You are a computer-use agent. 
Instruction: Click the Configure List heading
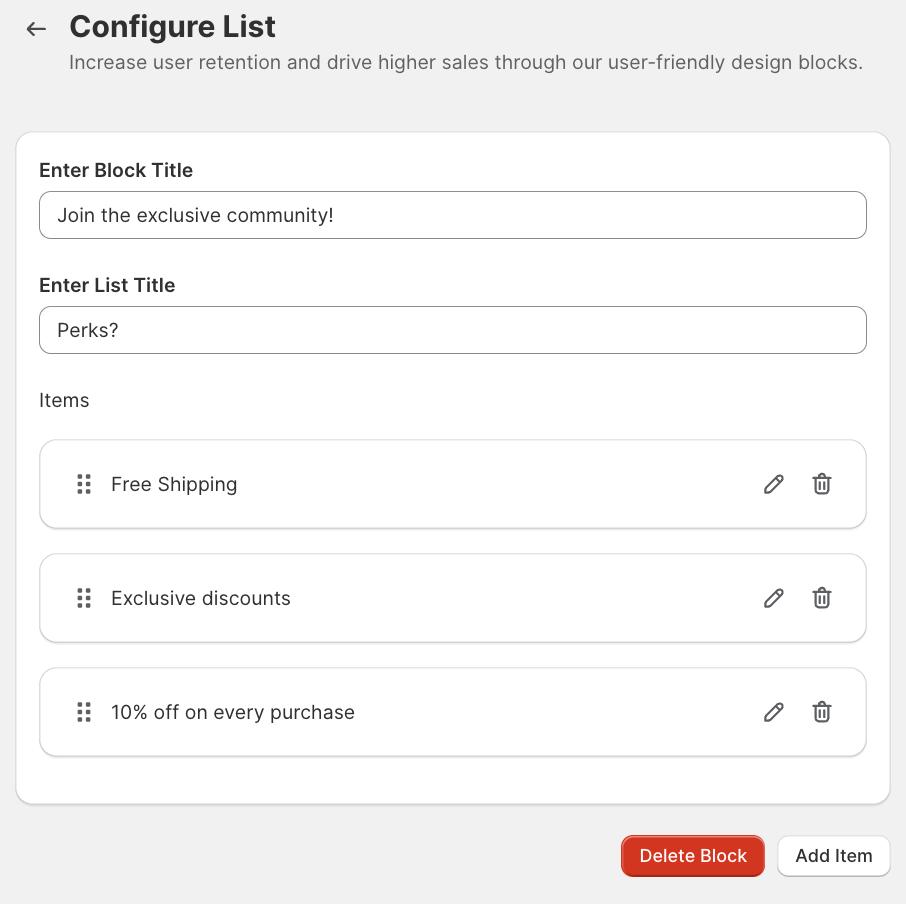173,27
